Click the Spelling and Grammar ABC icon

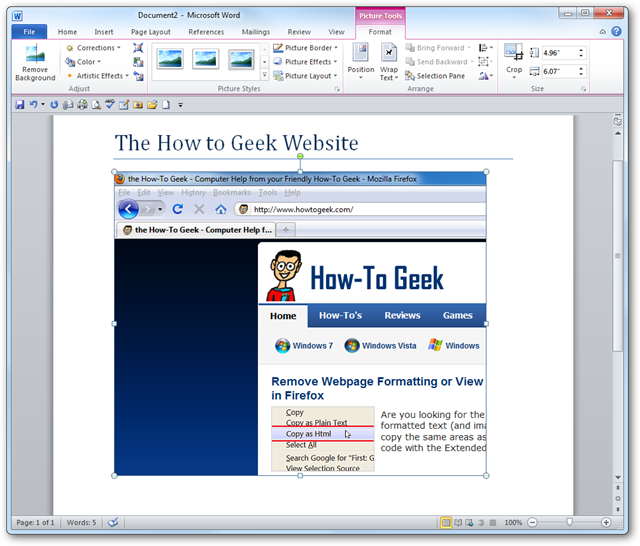point(109,104)
